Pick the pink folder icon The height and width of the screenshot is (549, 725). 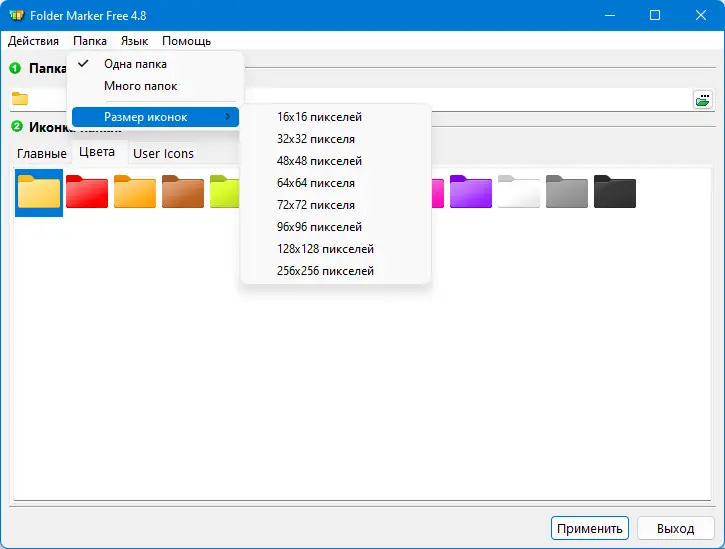438,192
